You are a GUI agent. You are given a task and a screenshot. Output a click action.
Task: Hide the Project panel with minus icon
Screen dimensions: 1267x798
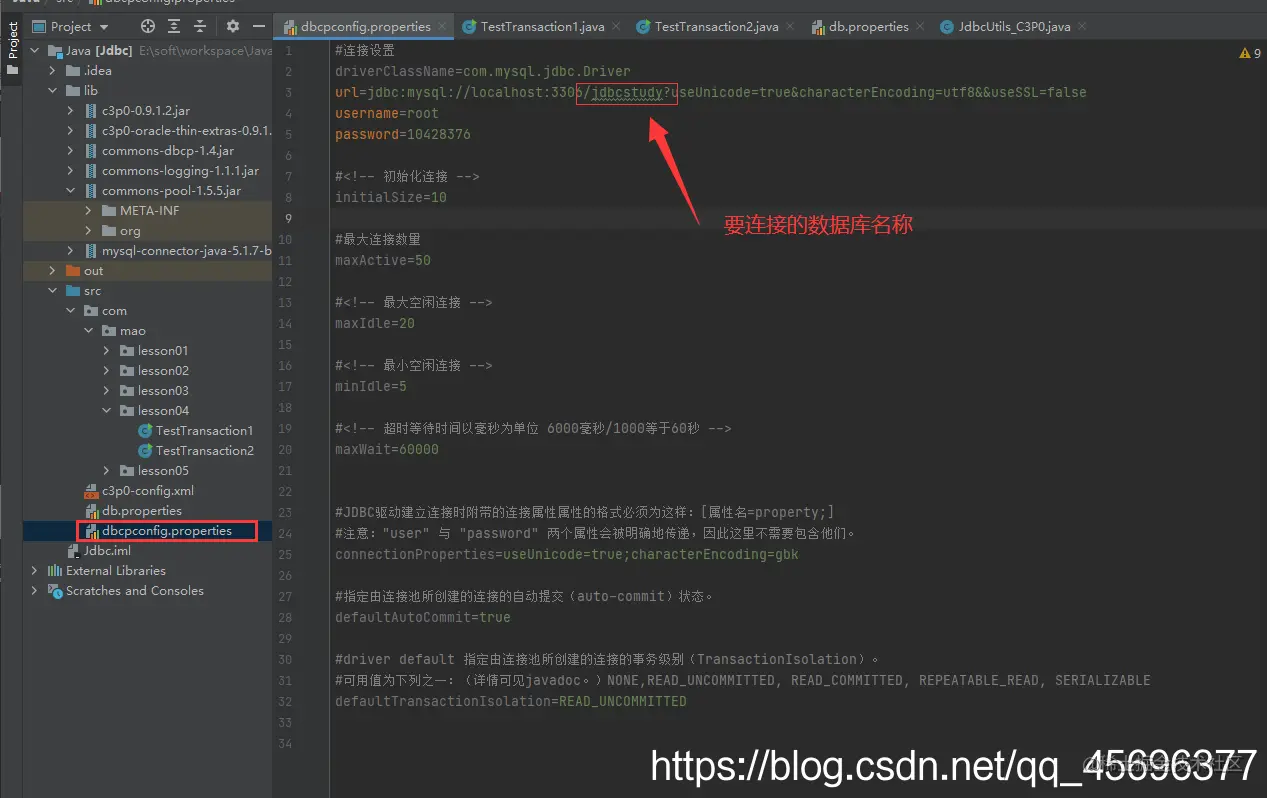258,26
